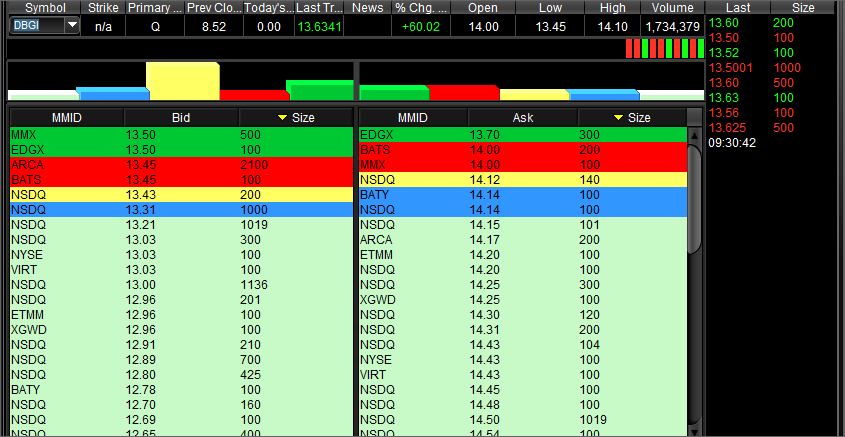The width and height of the screenshot is (845, 437).
Task: Click the Low column header
Action: (x=550, y=8)
